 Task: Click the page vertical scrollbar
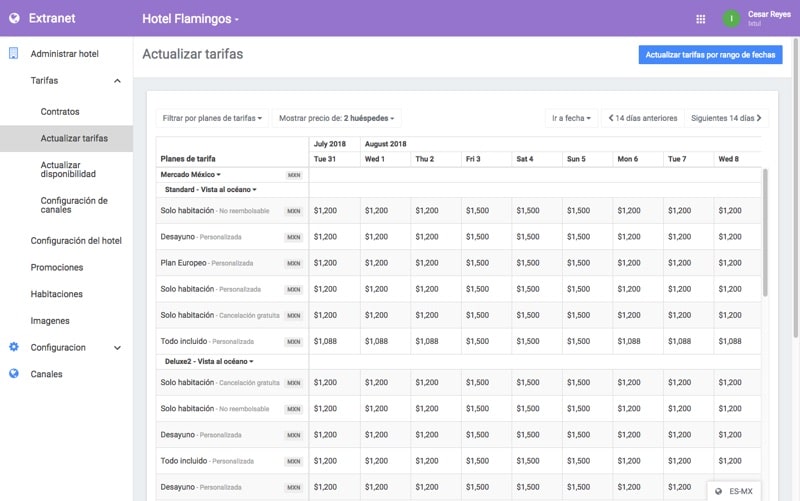[x=795, y=186]
